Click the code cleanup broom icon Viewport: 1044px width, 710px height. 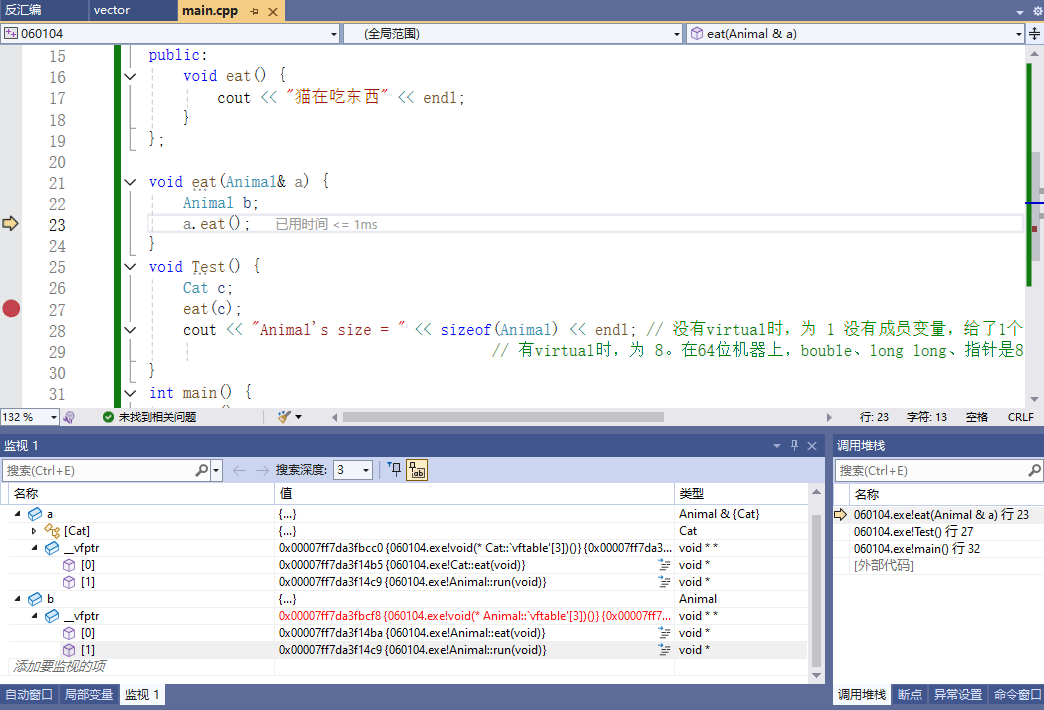pos(284,417)
